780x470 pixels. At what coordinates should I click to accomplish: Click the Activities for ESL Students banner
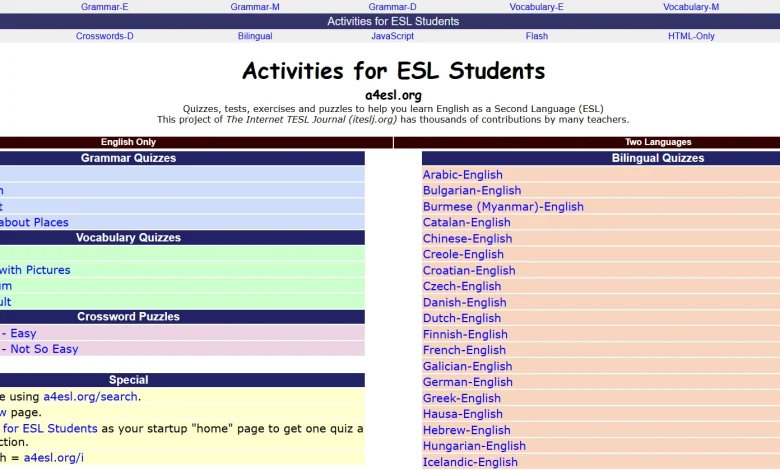coord(393,21)
